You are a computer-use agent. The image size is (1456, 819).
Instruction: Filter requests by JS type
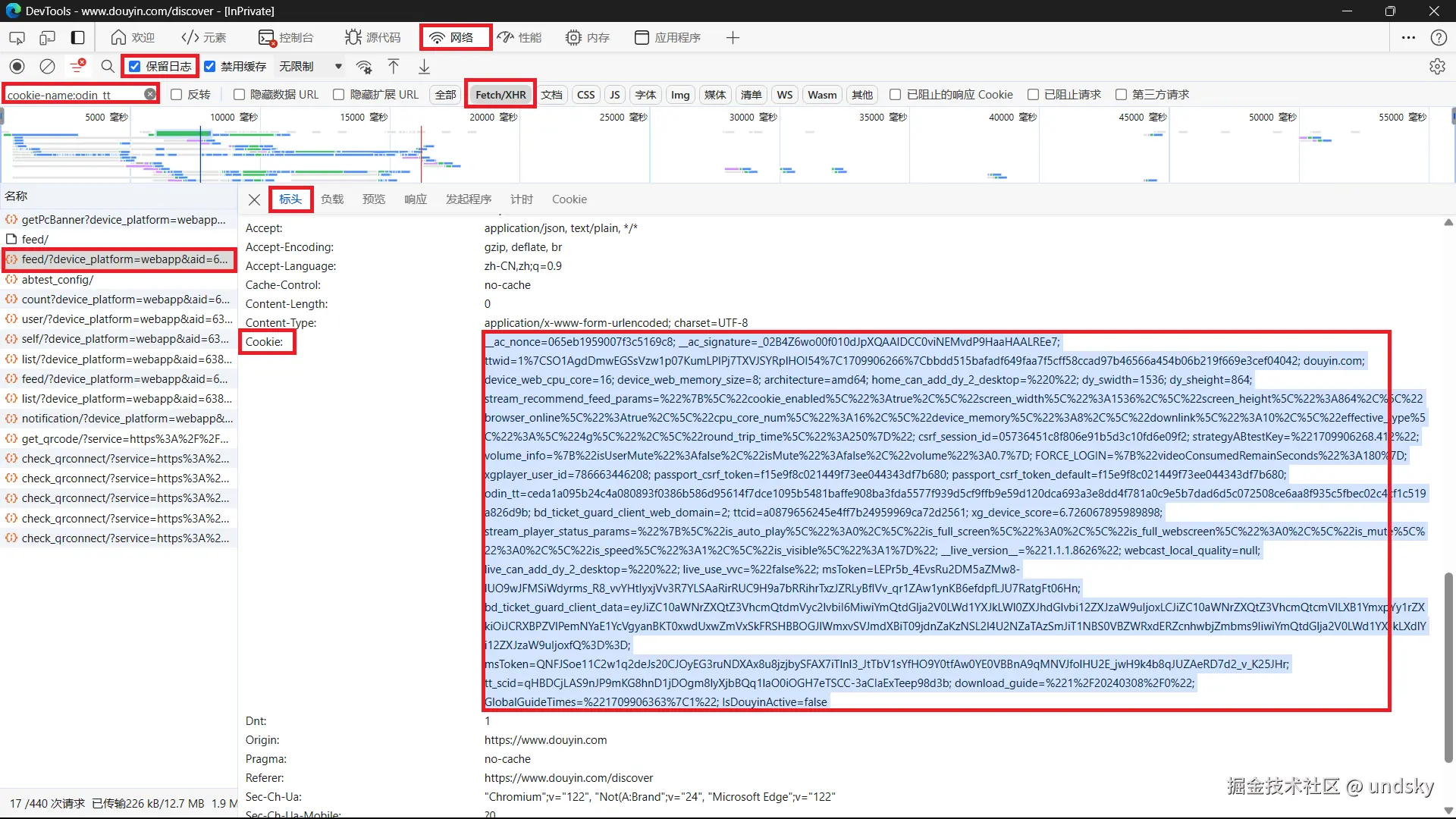point(614,95)
